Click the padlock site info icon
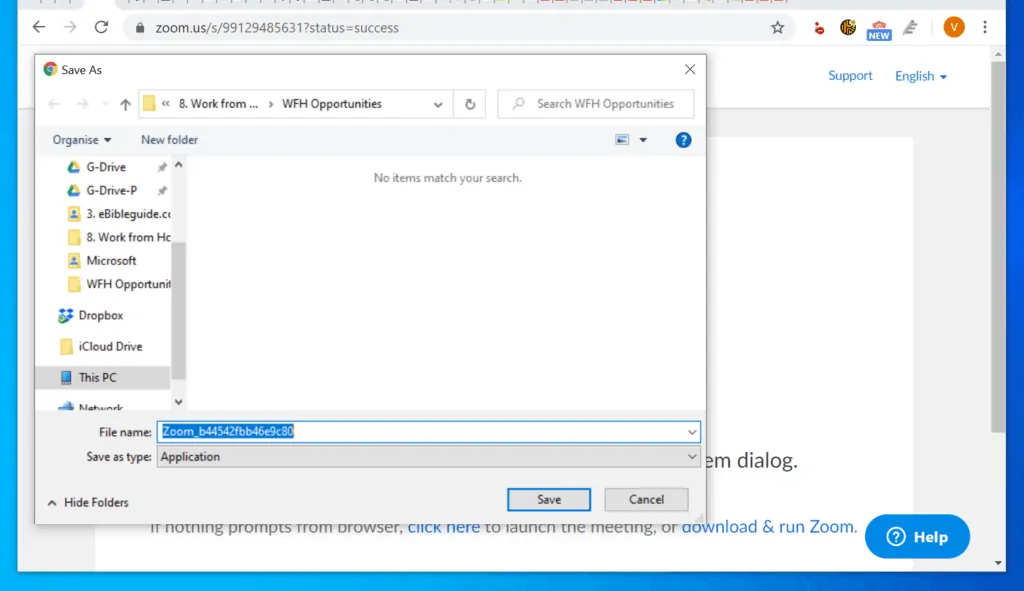 coord(140,28)
